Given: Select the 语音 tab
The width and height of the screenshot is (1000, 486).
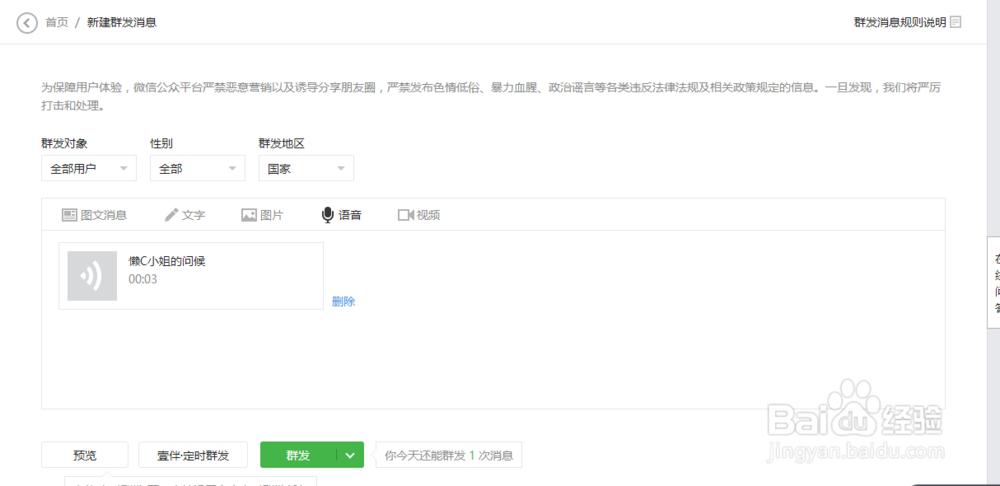Looking at the screenshot, I should [x=341, y=215].
